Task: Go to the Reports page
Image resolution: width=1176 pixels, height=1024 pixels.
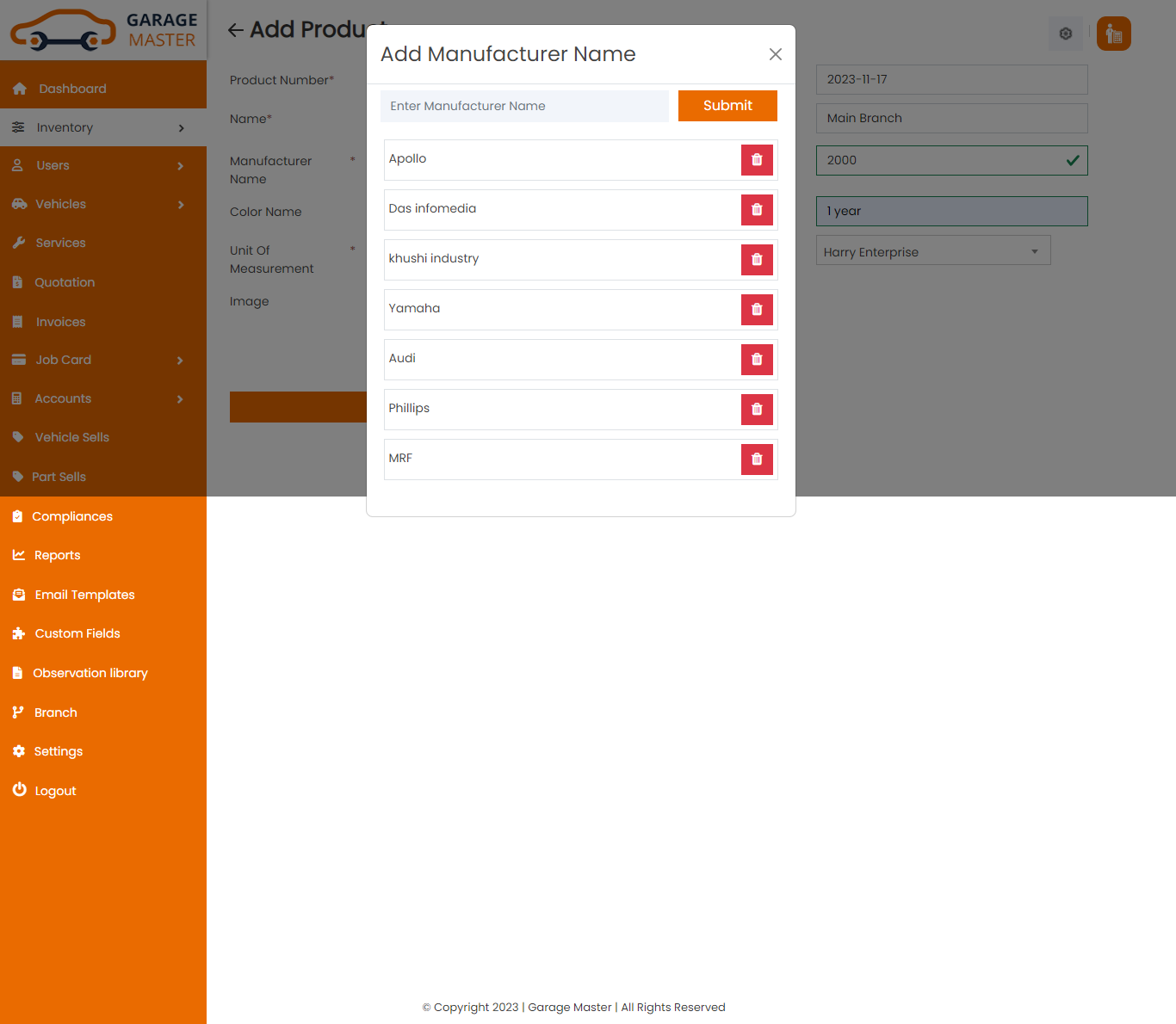Action: click(57, 555)
